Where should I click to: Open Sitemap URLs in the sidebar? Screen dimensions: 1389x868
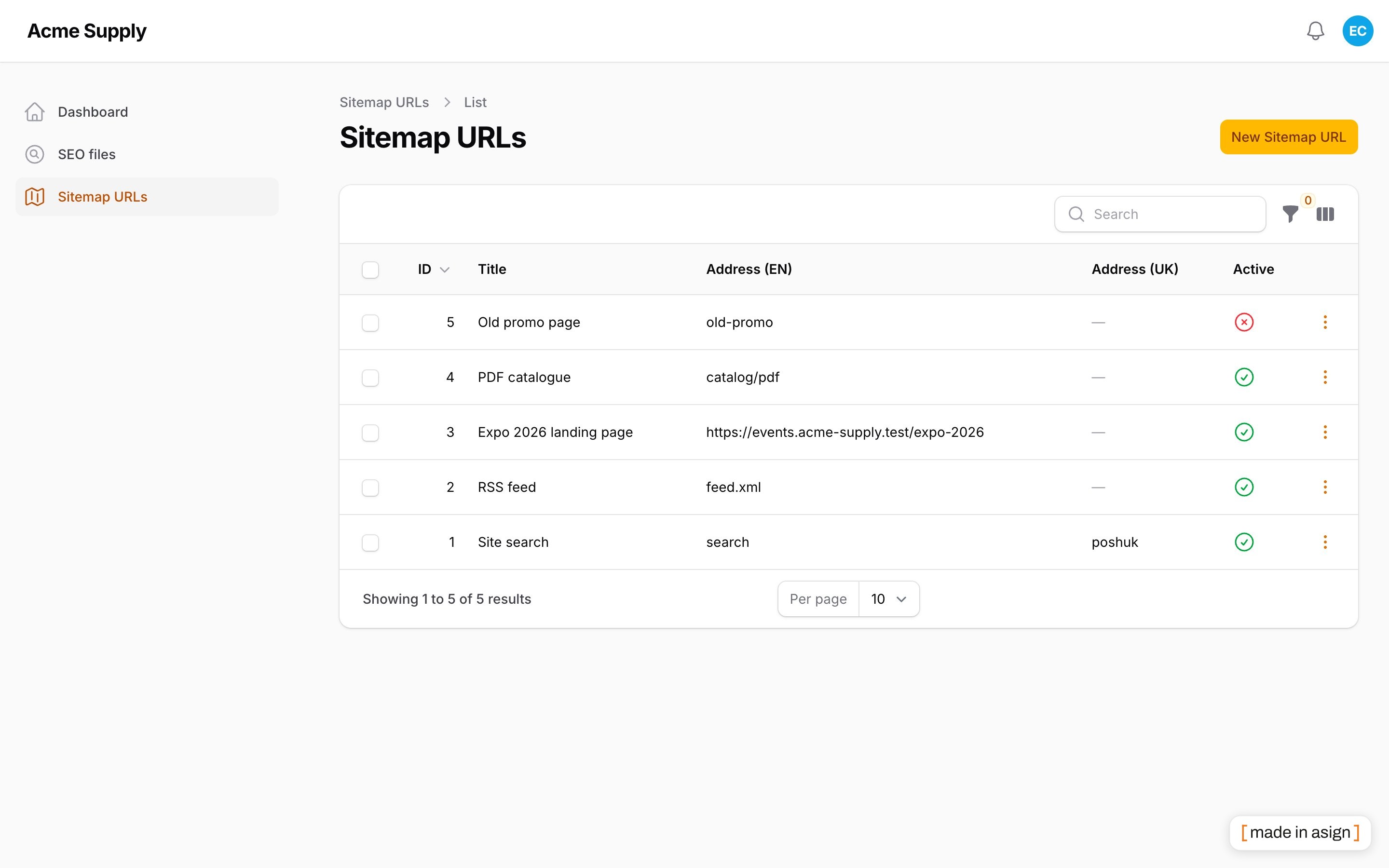click(147, 197)
